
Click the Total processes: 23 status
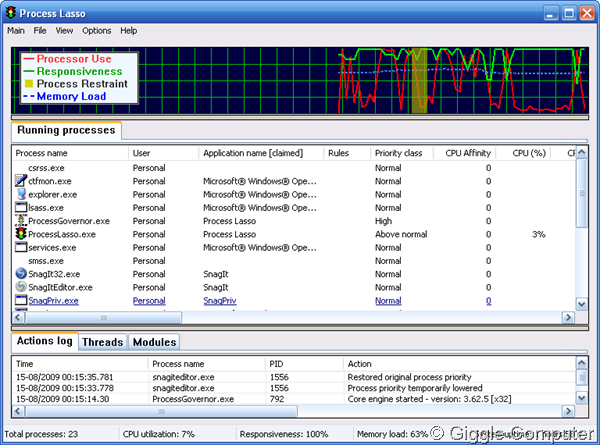[41, 434]
